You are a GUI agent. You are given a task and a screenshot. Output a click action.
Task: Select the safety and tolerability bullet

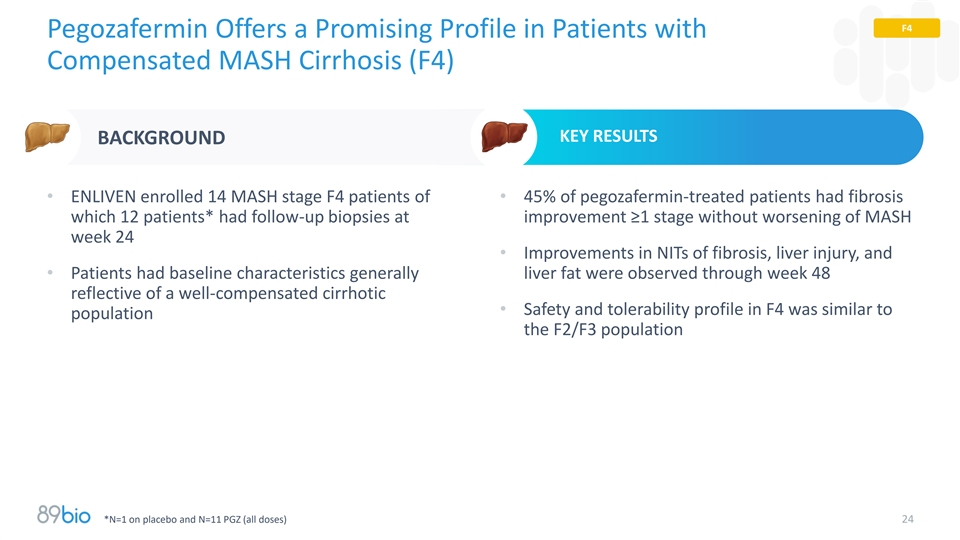click(x=707, y=319)
